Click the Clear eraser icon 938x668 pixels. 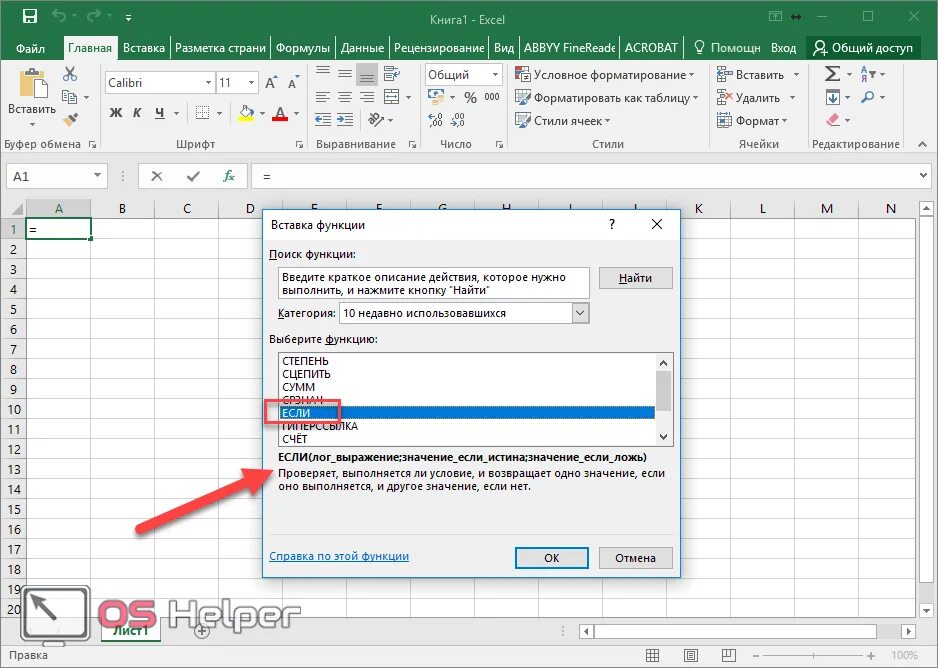[x=833, y=120]
